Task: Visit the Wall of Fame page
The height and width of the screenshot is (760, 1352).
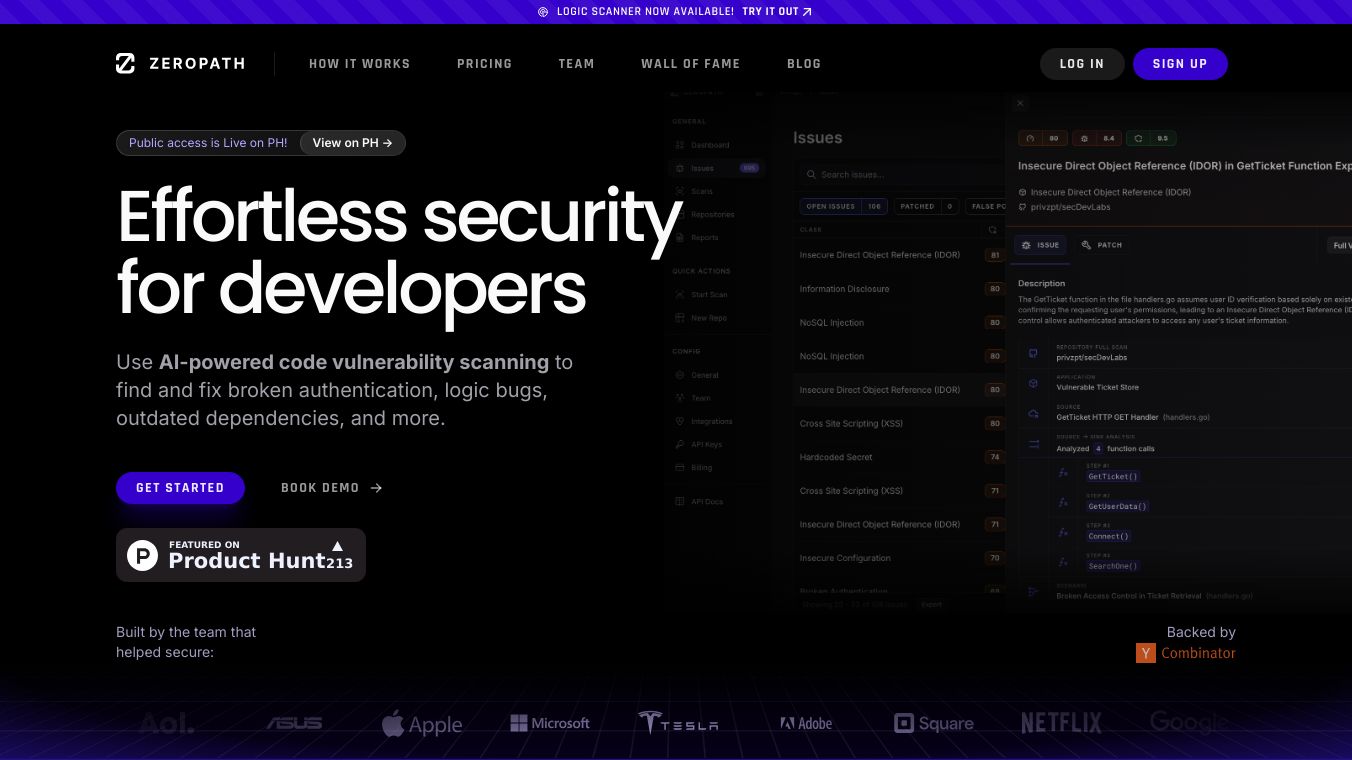Action: pos(691,64)
